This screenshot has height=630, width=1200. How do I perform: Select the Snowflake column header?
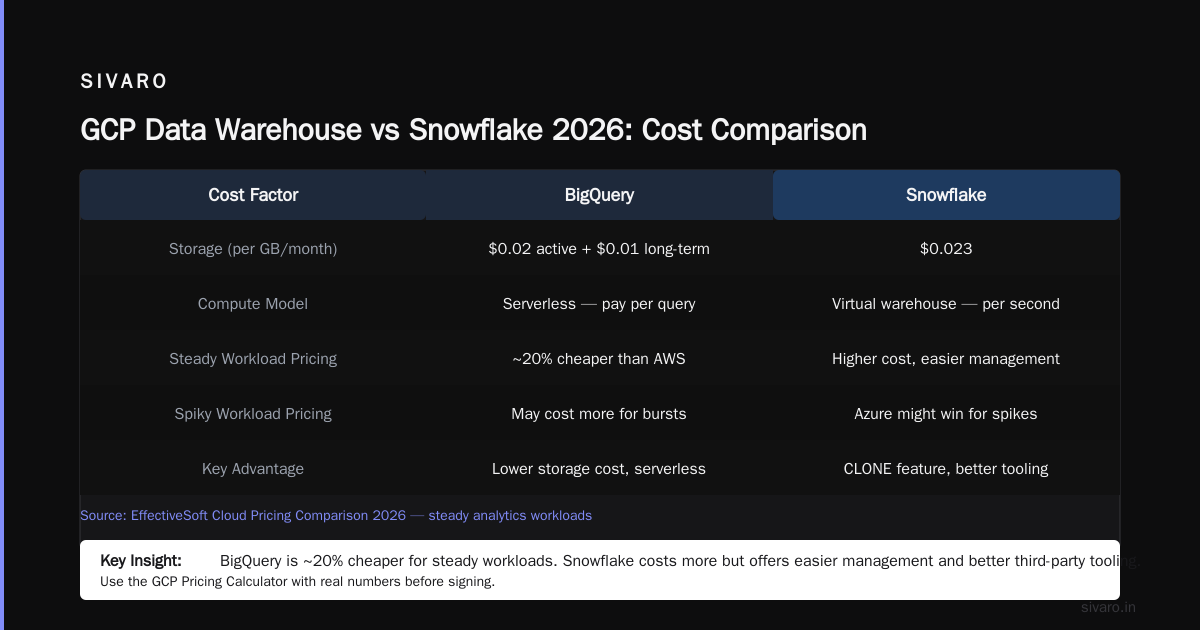[x=946, y=195]
